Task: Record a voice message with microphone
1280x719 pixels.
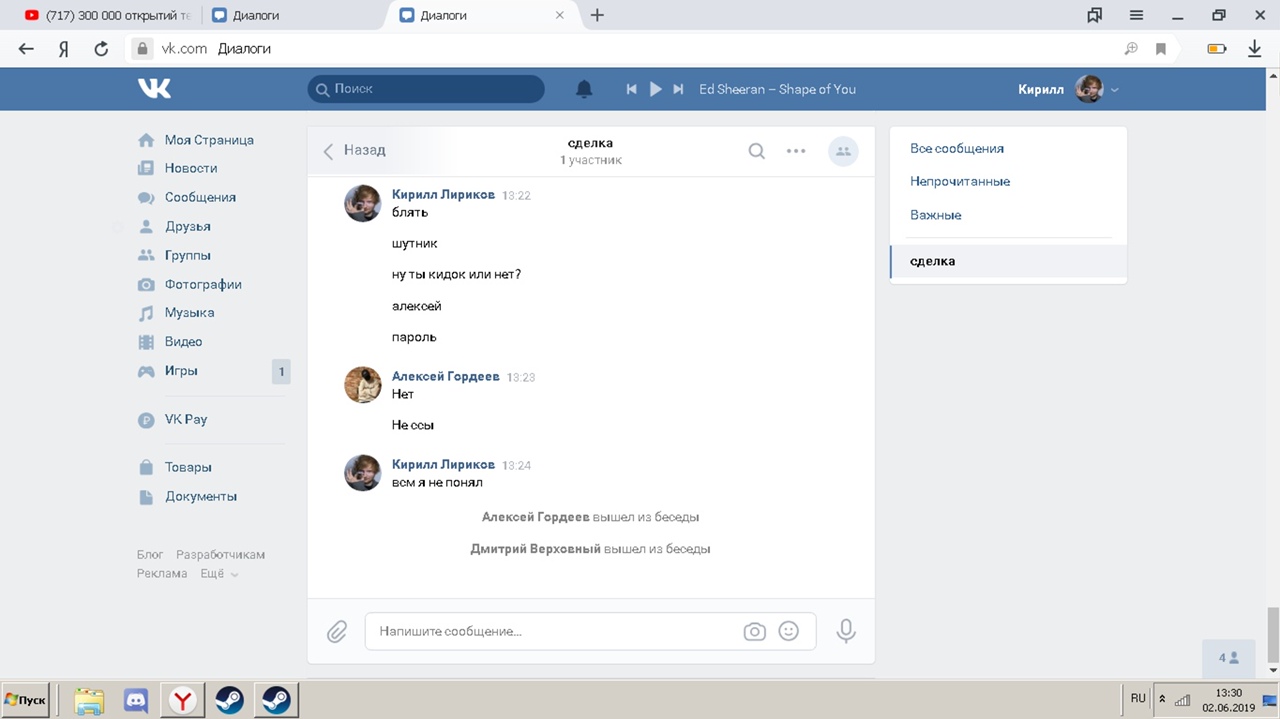Action: pyautogui.click(x=846, y=631)
